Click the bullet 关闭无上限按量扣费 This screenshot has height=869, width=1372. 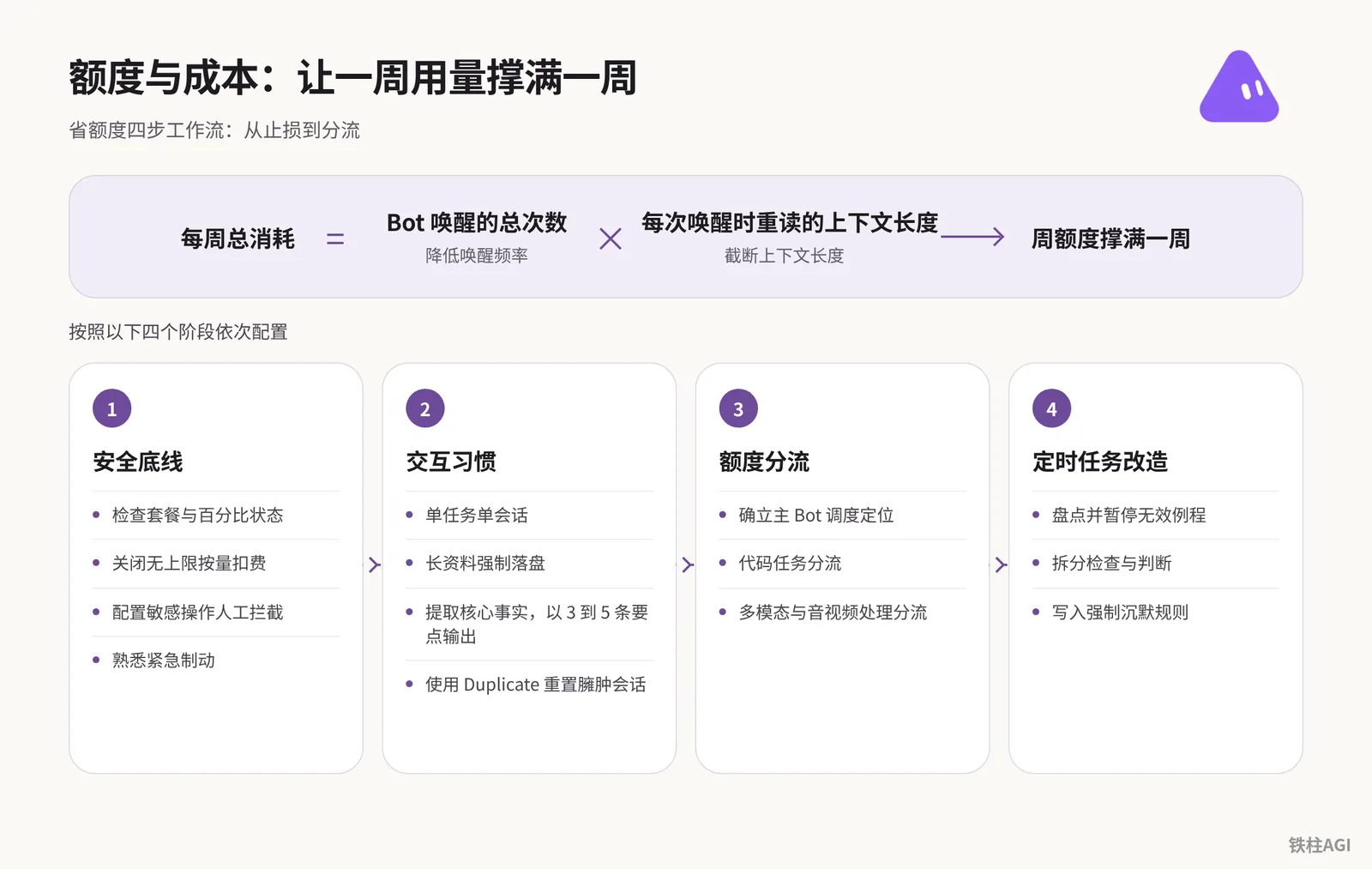tap(190, 563)
